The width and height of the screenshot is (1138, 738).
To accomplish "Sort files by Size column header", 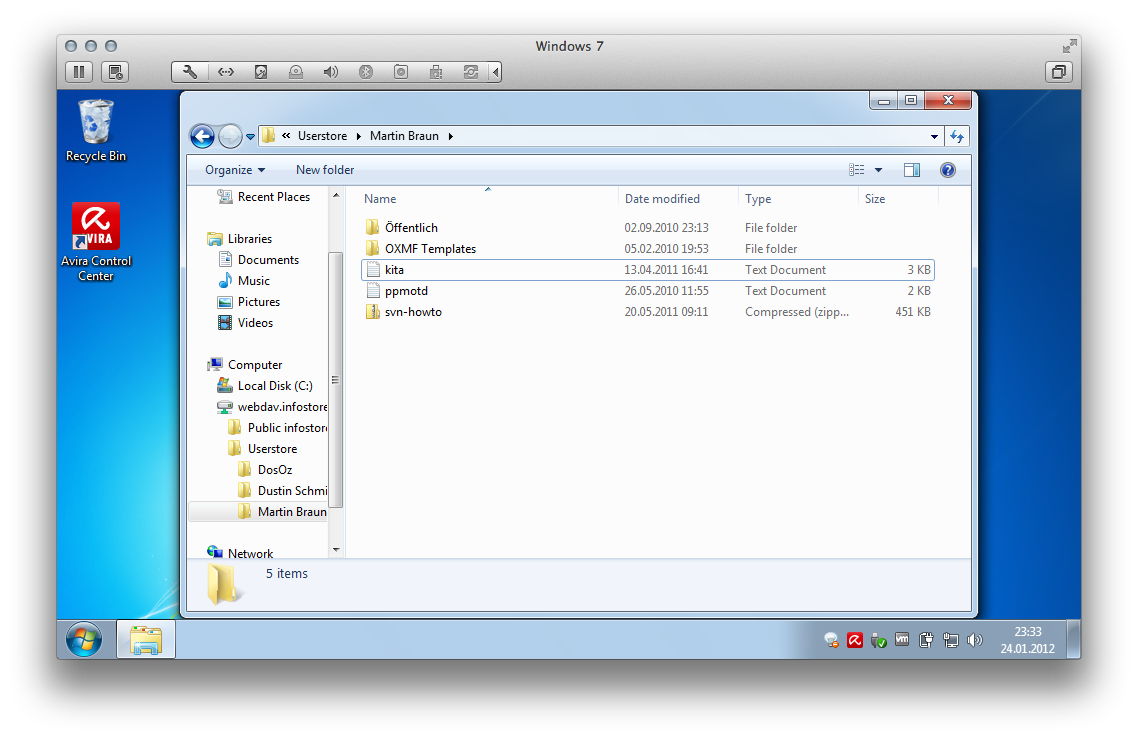I will [x=875, y=199].
